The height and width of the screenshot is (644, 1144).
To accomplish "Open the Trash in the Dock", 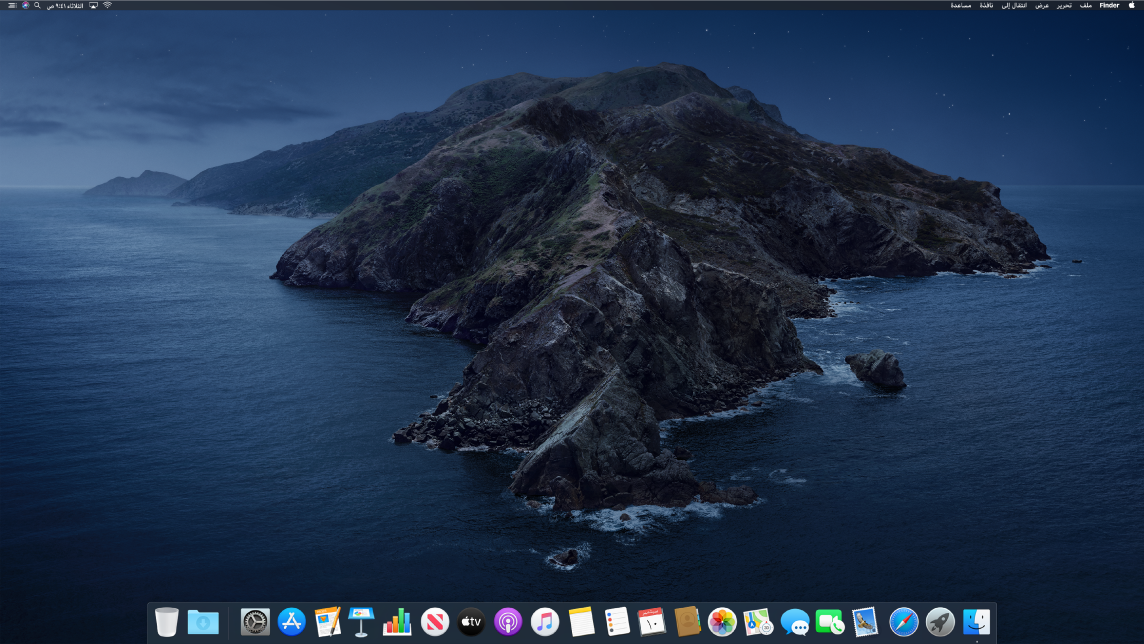I will pos(167,622).
